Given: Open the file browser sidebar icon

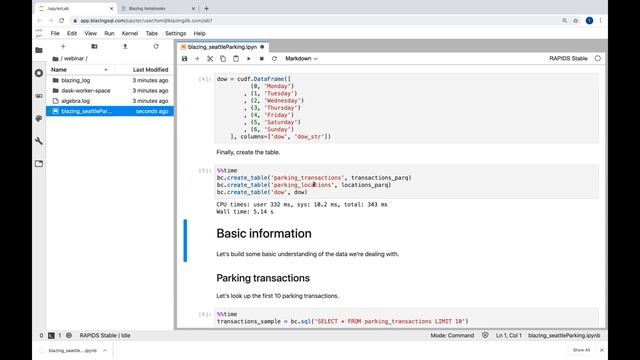Looking at the screenshot, I should (x=39, y=50).
